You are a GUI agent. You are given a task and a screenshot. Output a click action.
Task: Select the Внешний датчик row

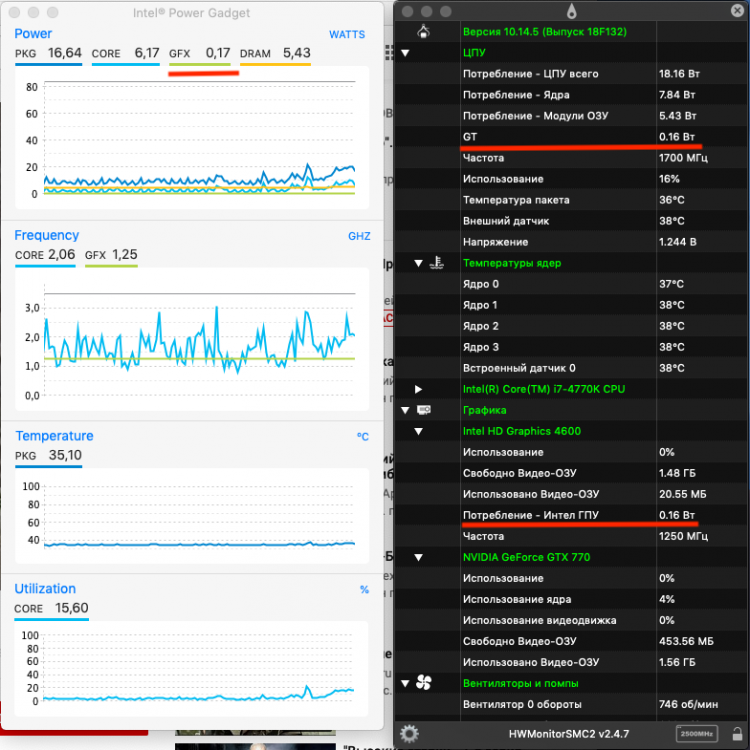coord(572,221)
